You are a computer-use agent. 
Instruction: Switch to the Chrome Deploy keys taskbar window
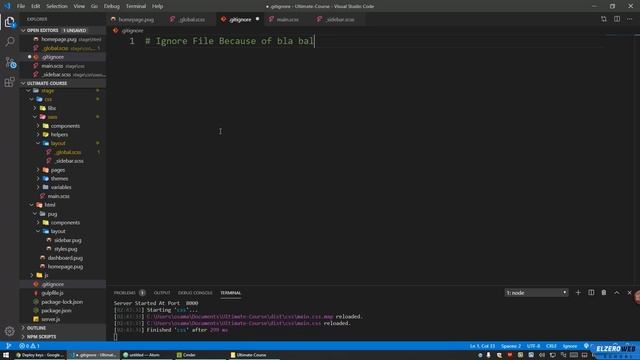coord(40,355)
